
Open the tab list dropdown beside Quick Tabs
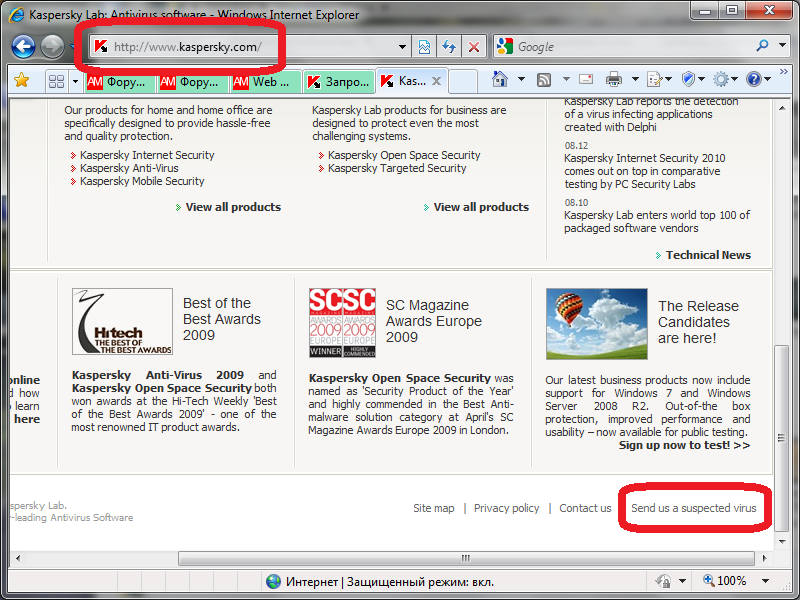[x=76, y=81]
